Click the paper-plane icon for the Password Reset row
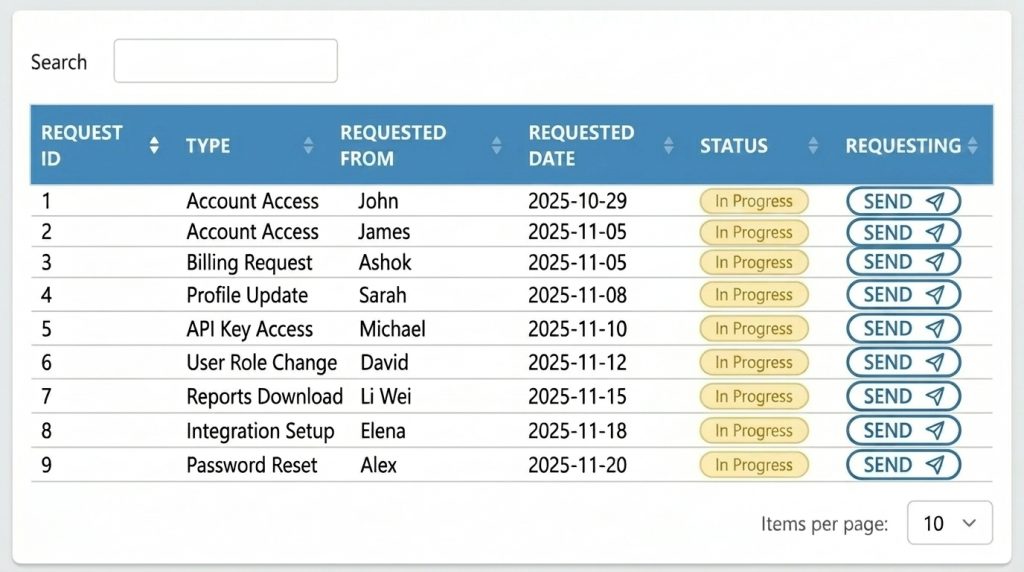Screen dimensions: 1024x572 coord(935,465)
